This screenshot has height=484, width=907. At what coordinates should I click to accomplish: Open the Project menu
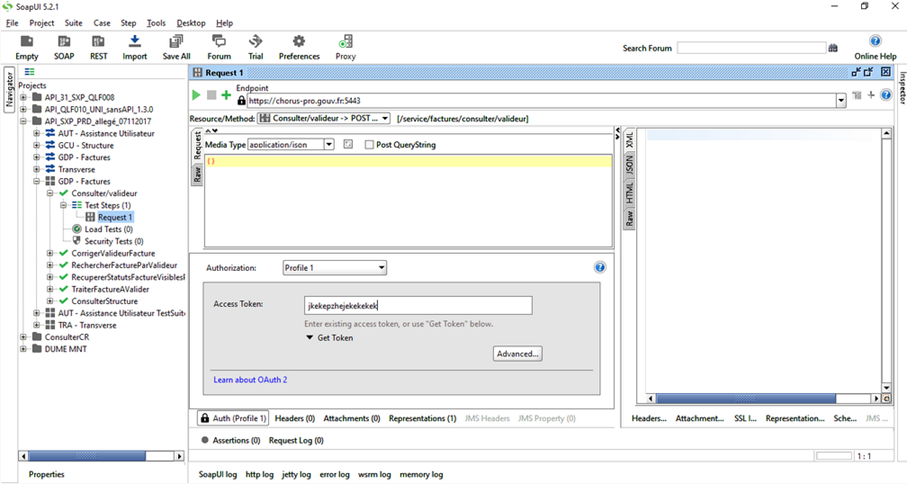pyautogui.click(x=42, y=23)
